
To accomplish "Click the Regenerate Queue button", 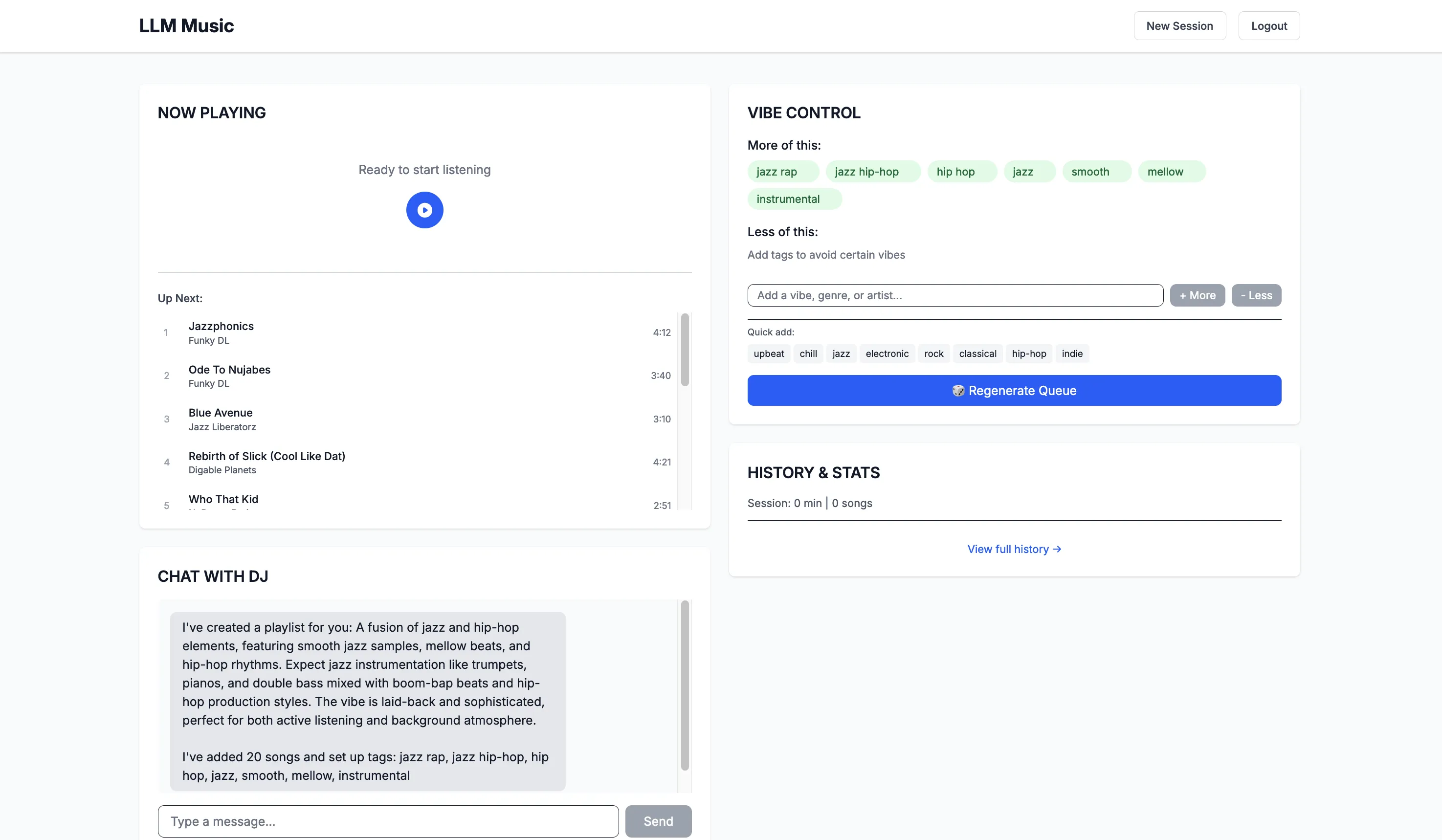I will pyautogui.click(x=1013, y=390).
